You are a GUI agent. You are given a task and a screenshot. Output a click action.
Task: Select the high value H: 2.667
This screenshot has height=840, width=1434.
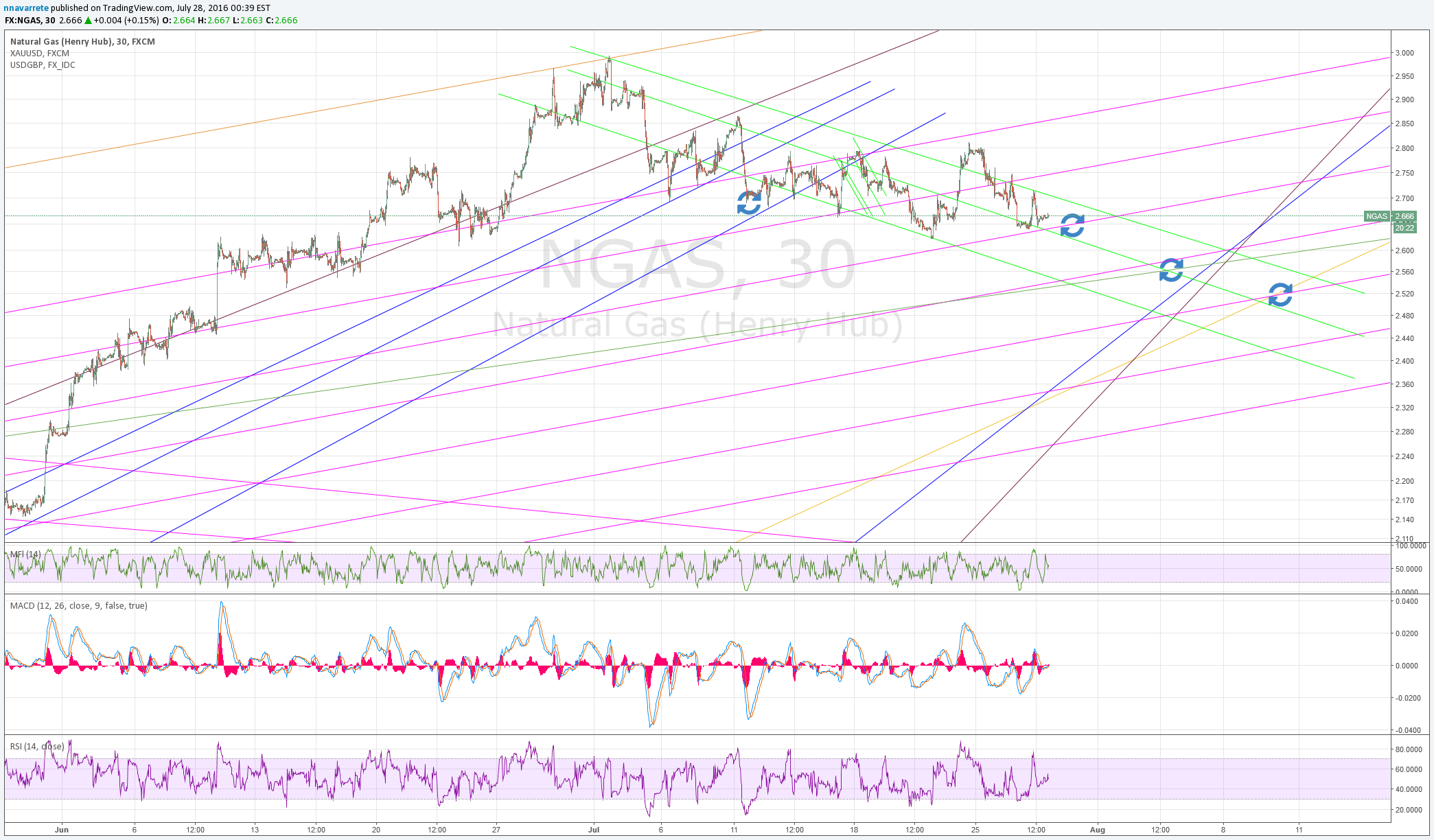click(x=214, y=20)
